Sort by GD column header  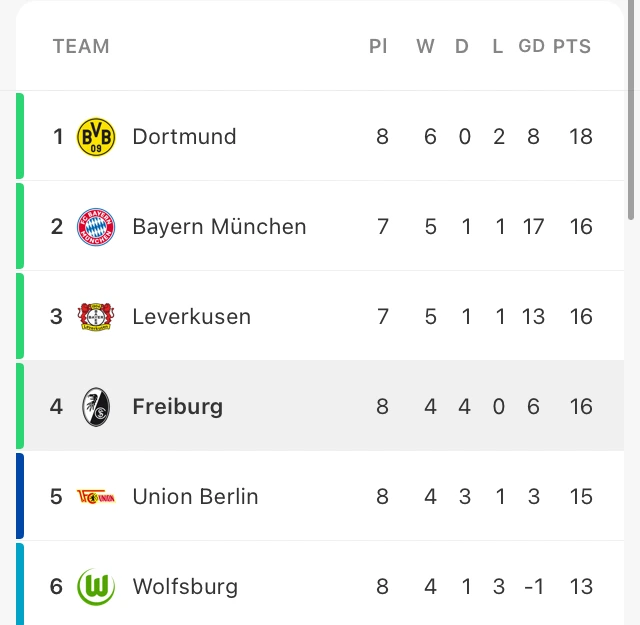coord(531,46)
